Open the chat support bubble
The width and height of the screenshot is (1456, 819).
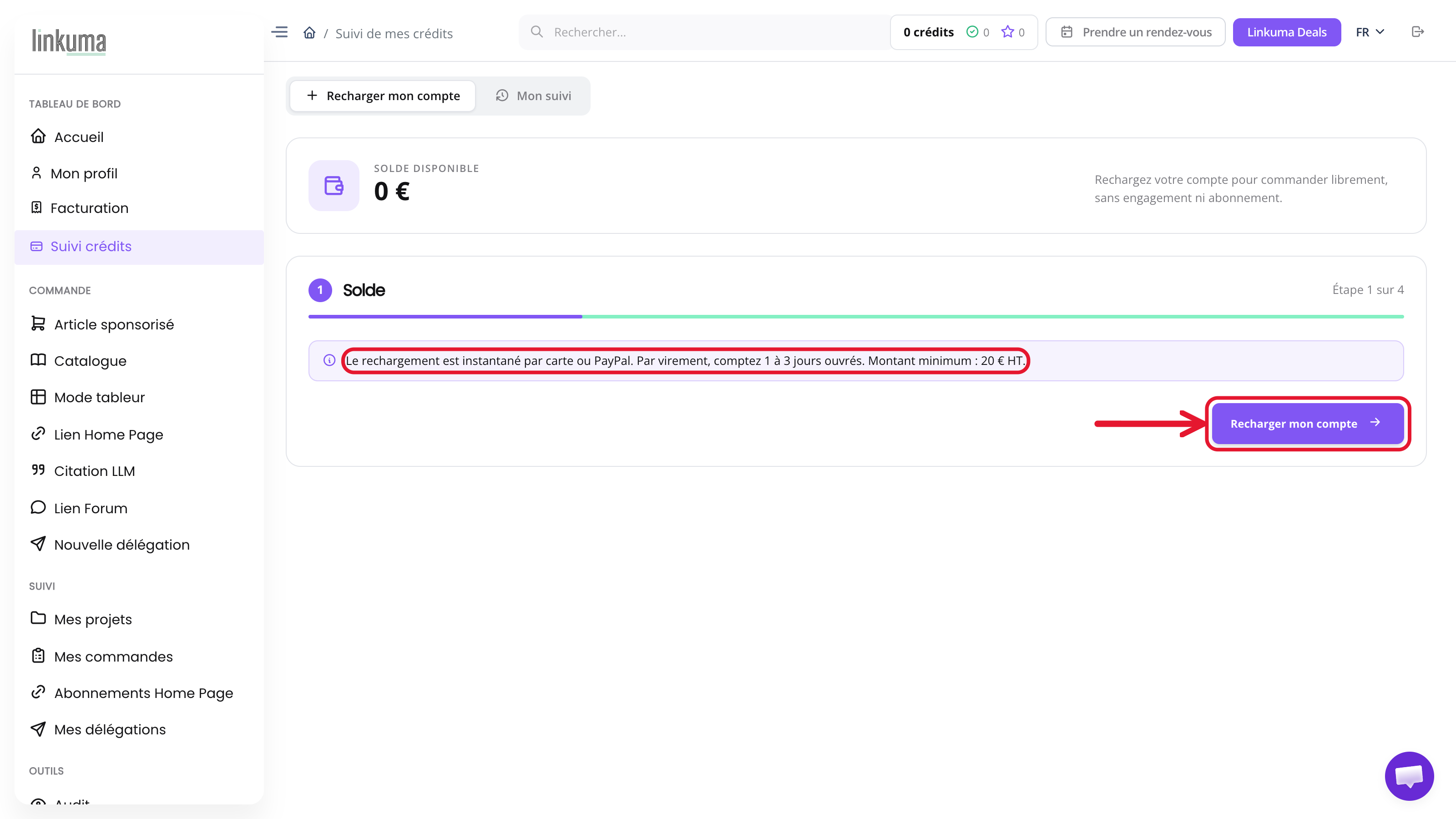pyautogui.click(x=1409, y=775)
